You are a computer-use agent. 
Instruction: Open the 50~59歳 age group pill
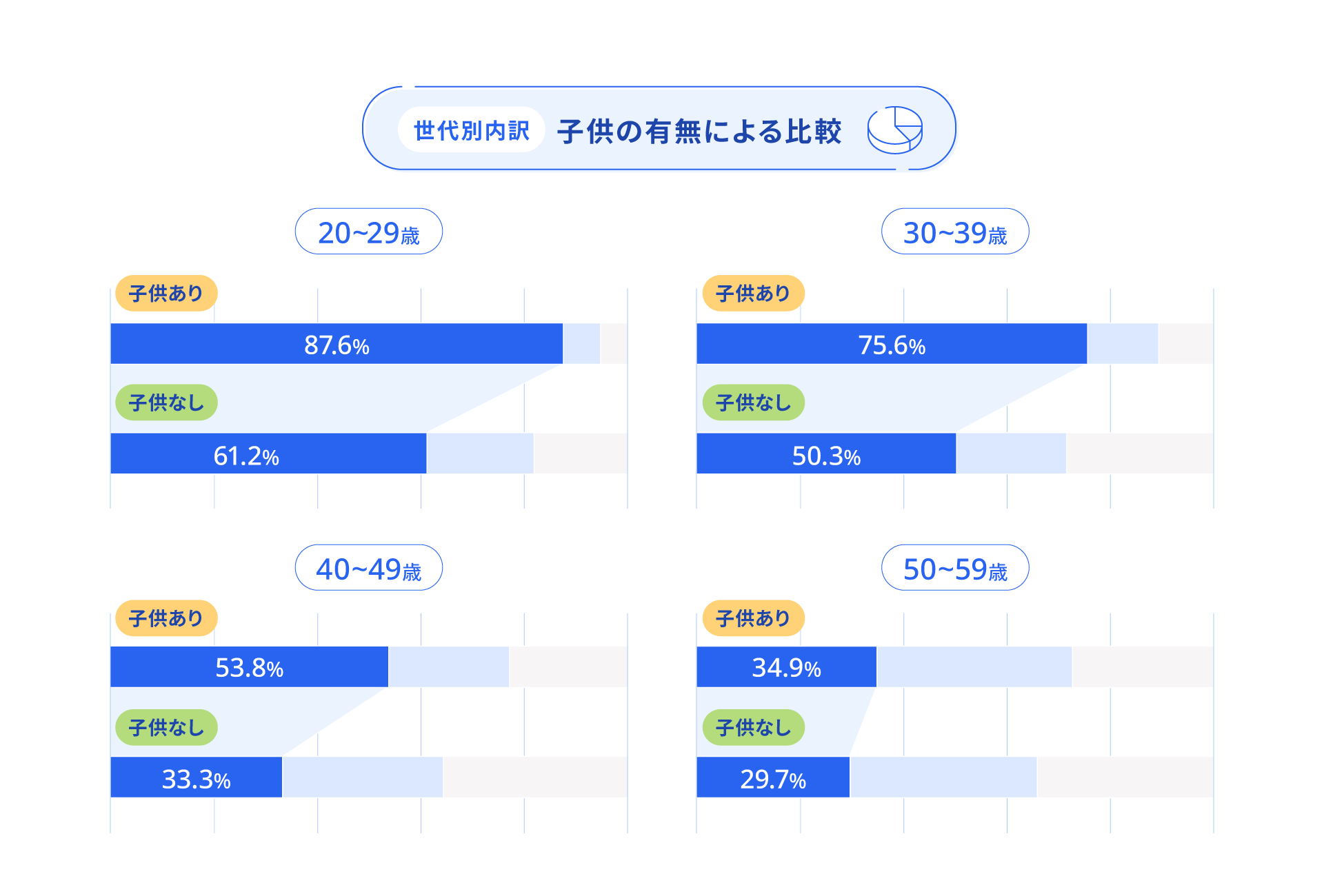pos(955,568)
